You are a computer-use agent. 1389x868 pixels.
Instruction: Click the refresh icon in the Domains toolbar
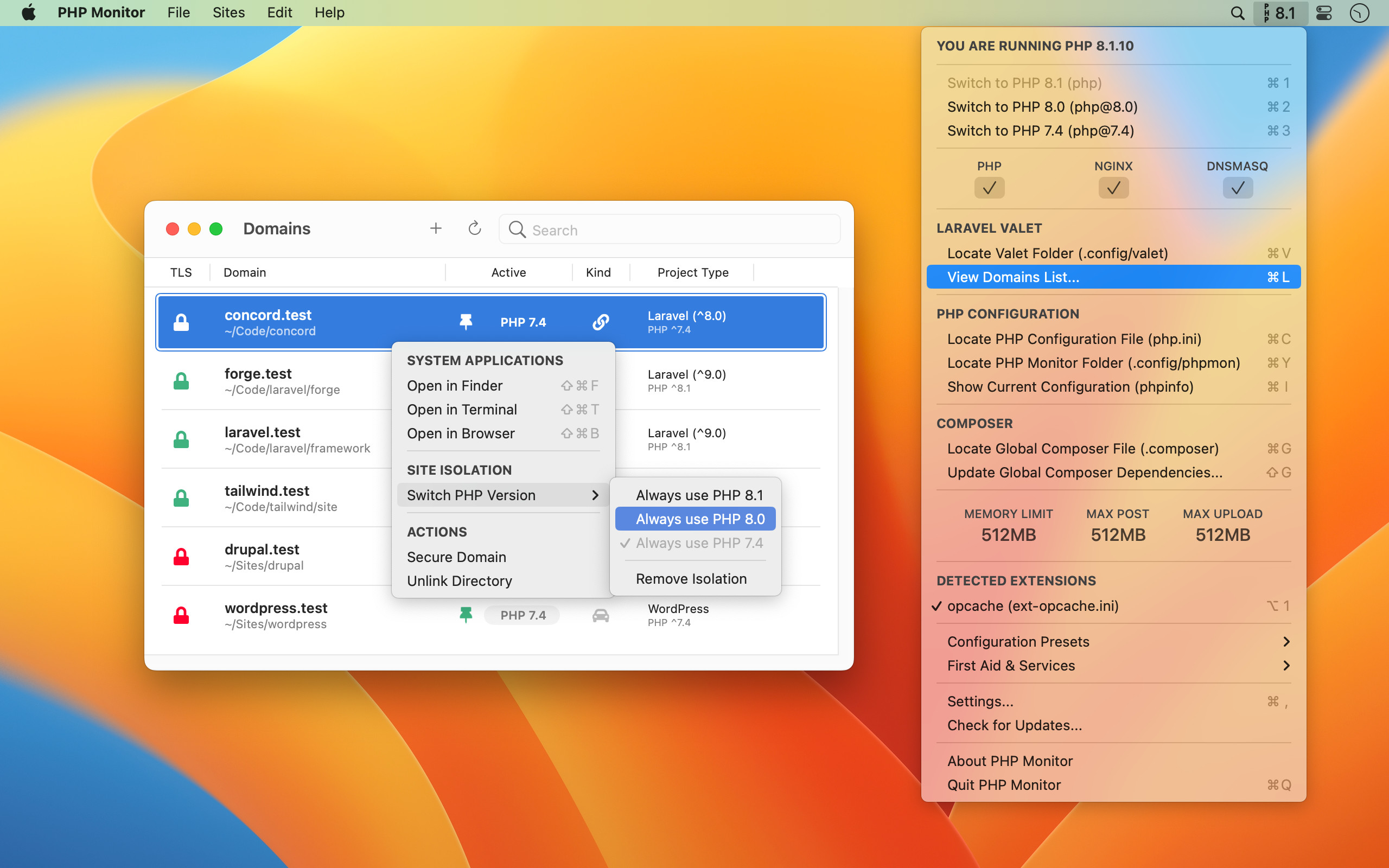tap(474, 228)
